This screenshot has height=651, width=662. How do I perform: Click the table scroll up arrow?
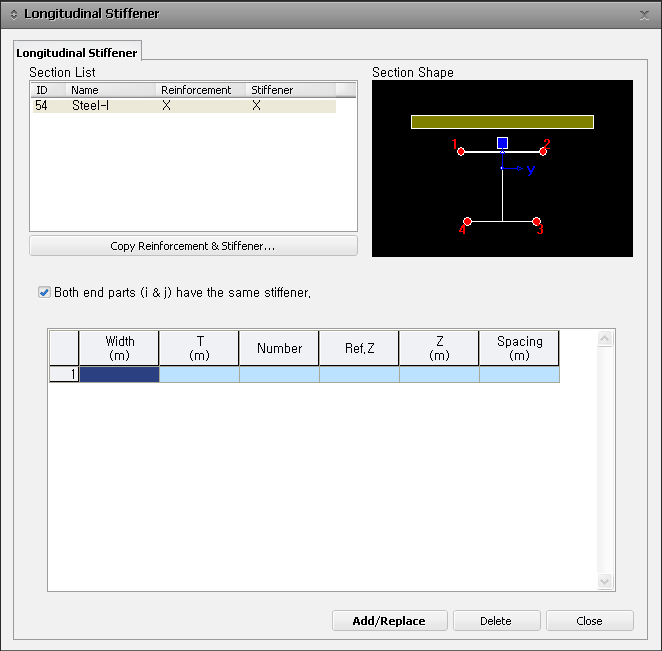[605, 339]
